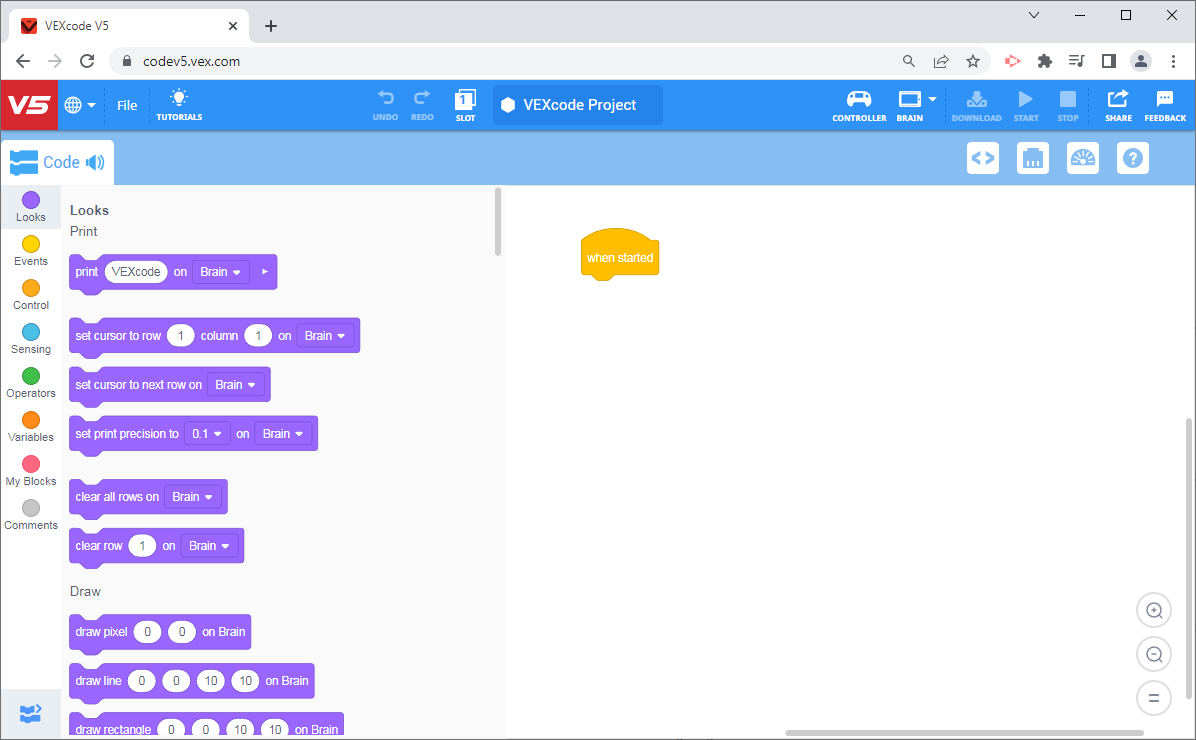The width and height of the screenshot is (1196, 740).
Task: Expand the print block arrow toggle
Action: (x=265, y=272)
